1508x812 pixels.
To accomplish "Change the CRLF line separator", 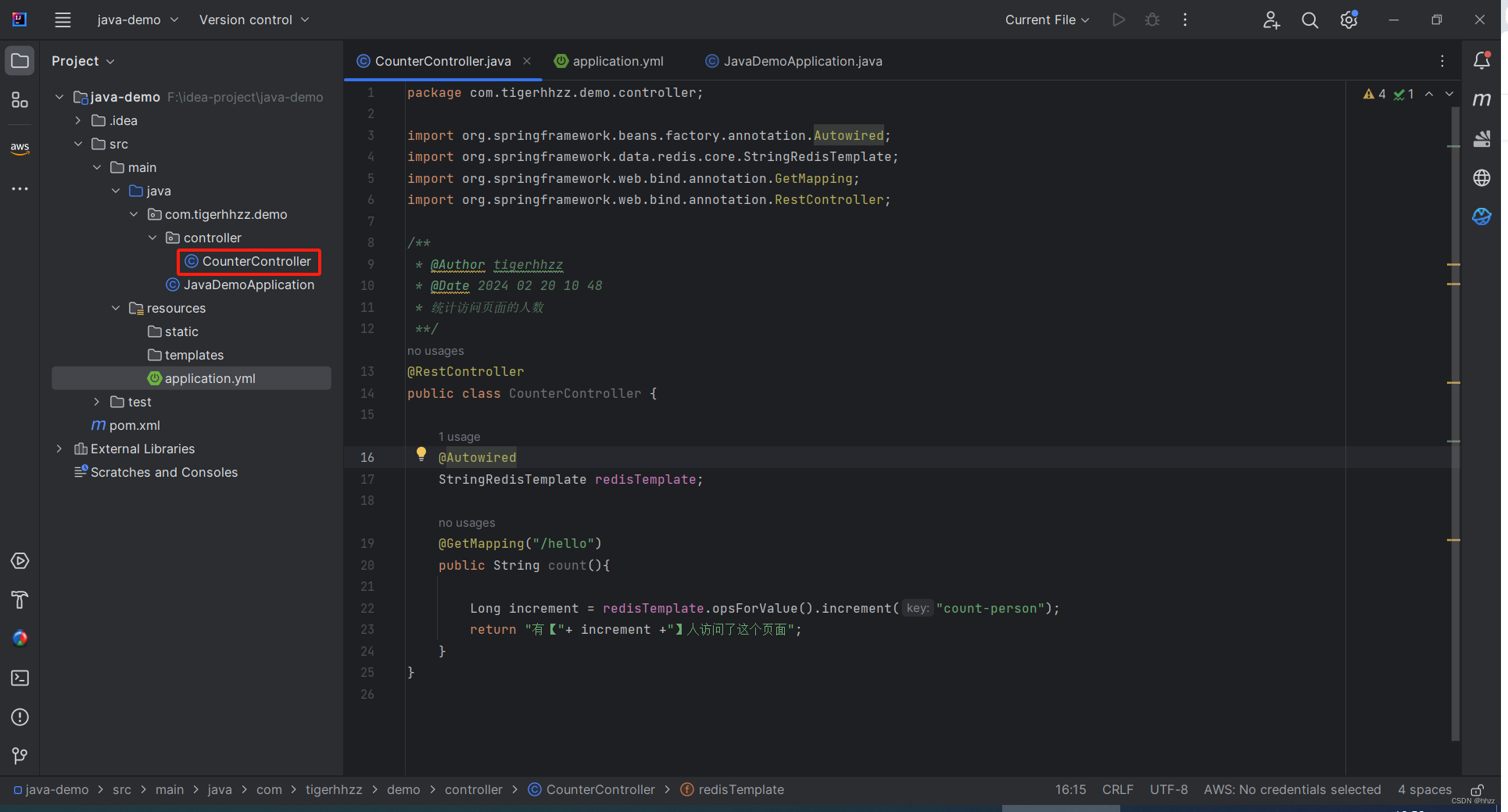I will [1117, 790].
